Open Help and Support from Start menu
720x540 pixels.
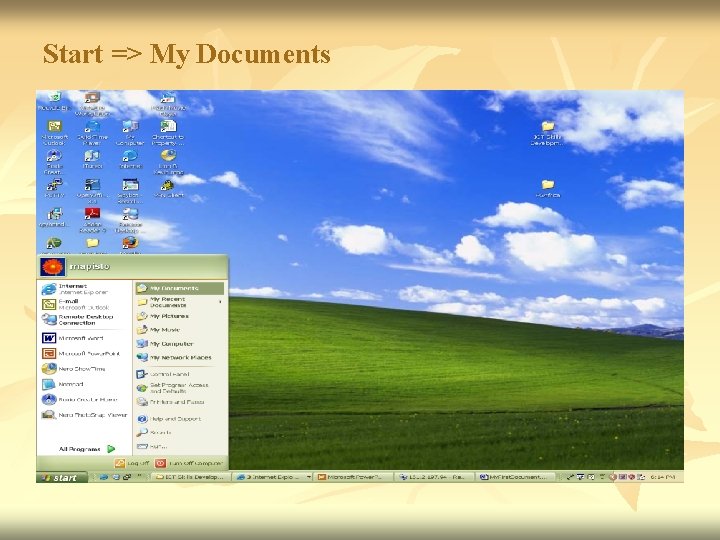[180, 419]
